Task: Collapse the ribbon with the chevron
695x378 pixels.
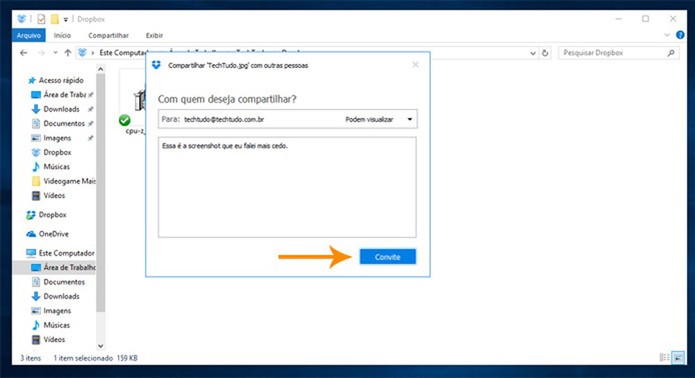Action: pos(667,35)
